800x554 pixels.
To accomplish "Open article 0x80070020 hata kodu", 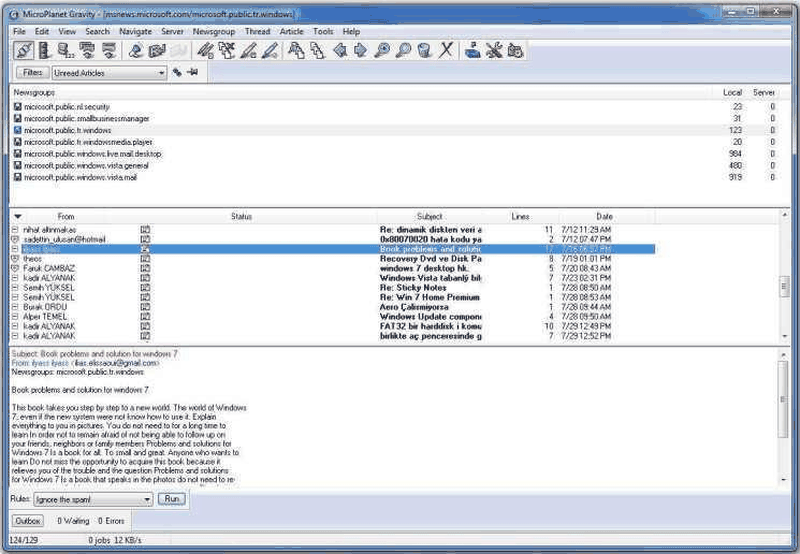I will pyautogui.click(x=431, y=239).
